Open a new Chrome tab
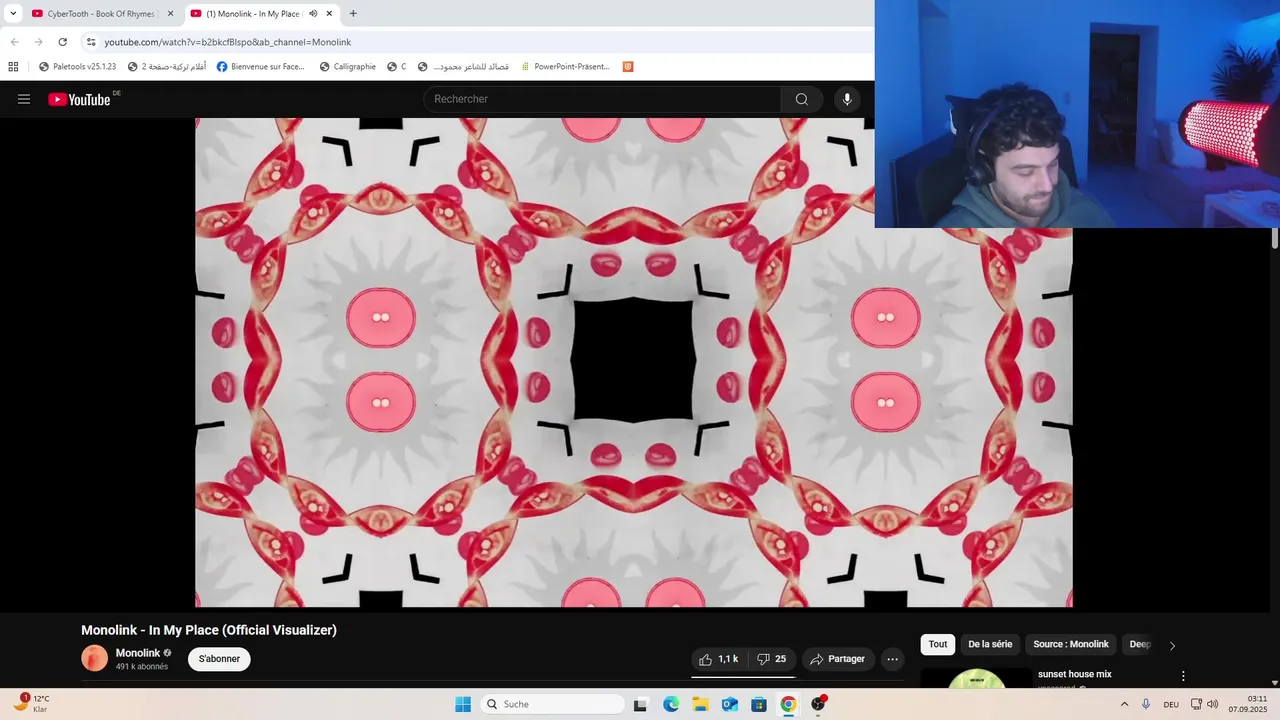The width and height of the screenshot is (1280, 720). click(x=353, y=14)
